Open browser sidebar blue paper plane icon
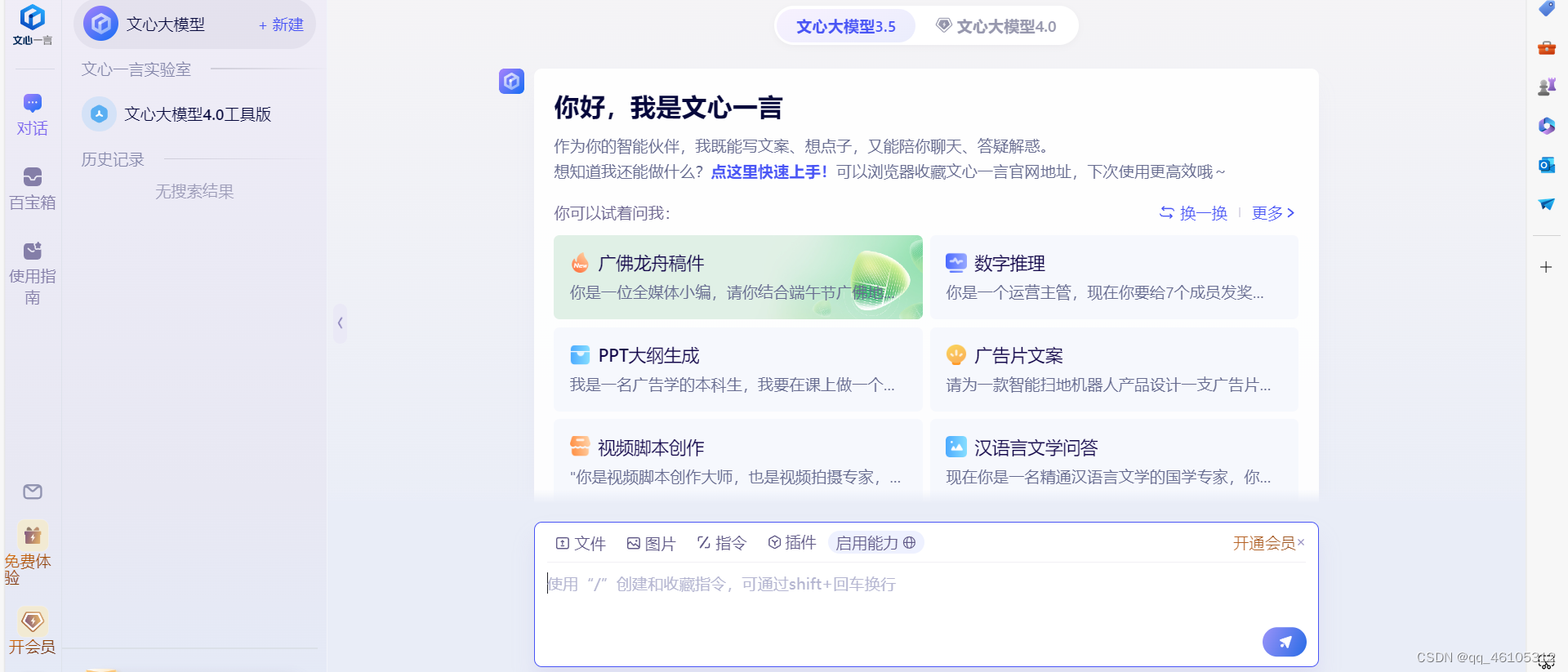The height and width of the screenshot is (672, 1568). 1547,204
